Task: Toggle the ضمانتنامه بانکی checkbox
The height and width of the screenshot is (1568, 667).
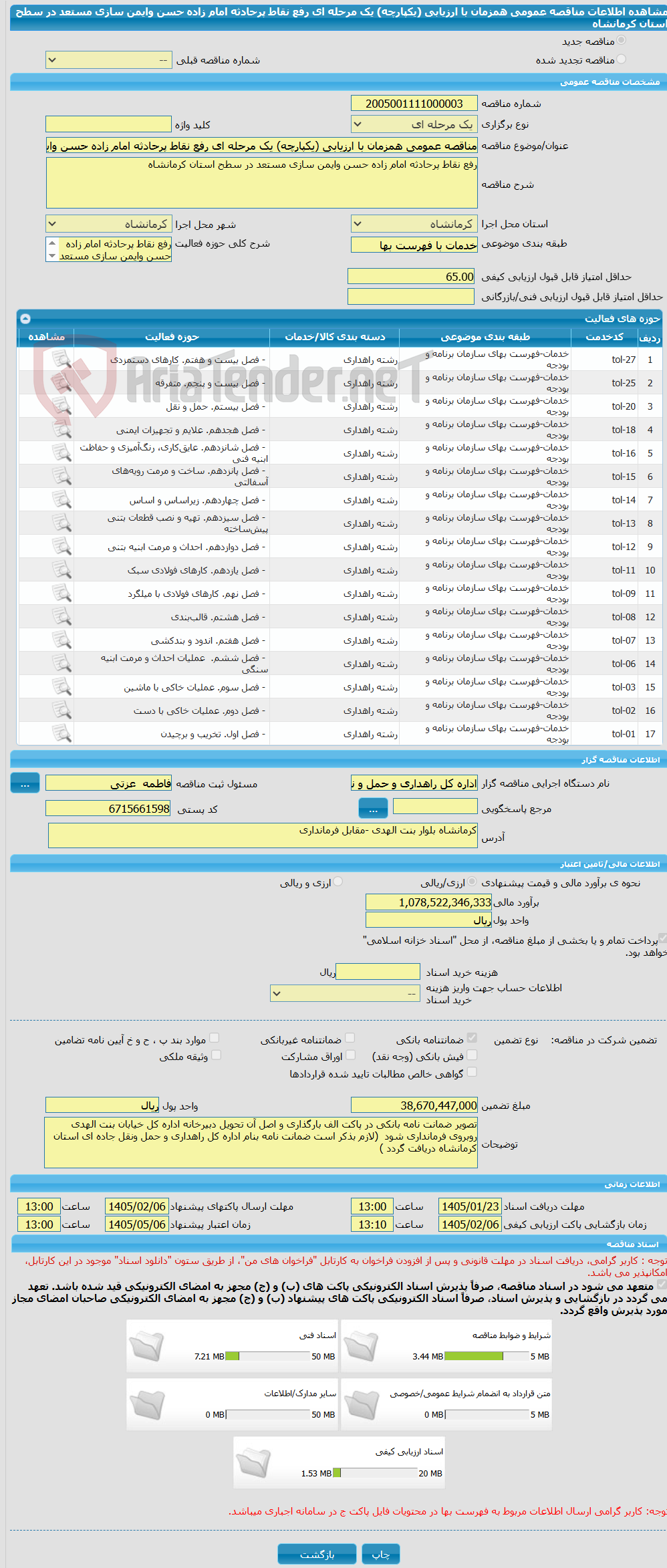Action: [472, 1038]
